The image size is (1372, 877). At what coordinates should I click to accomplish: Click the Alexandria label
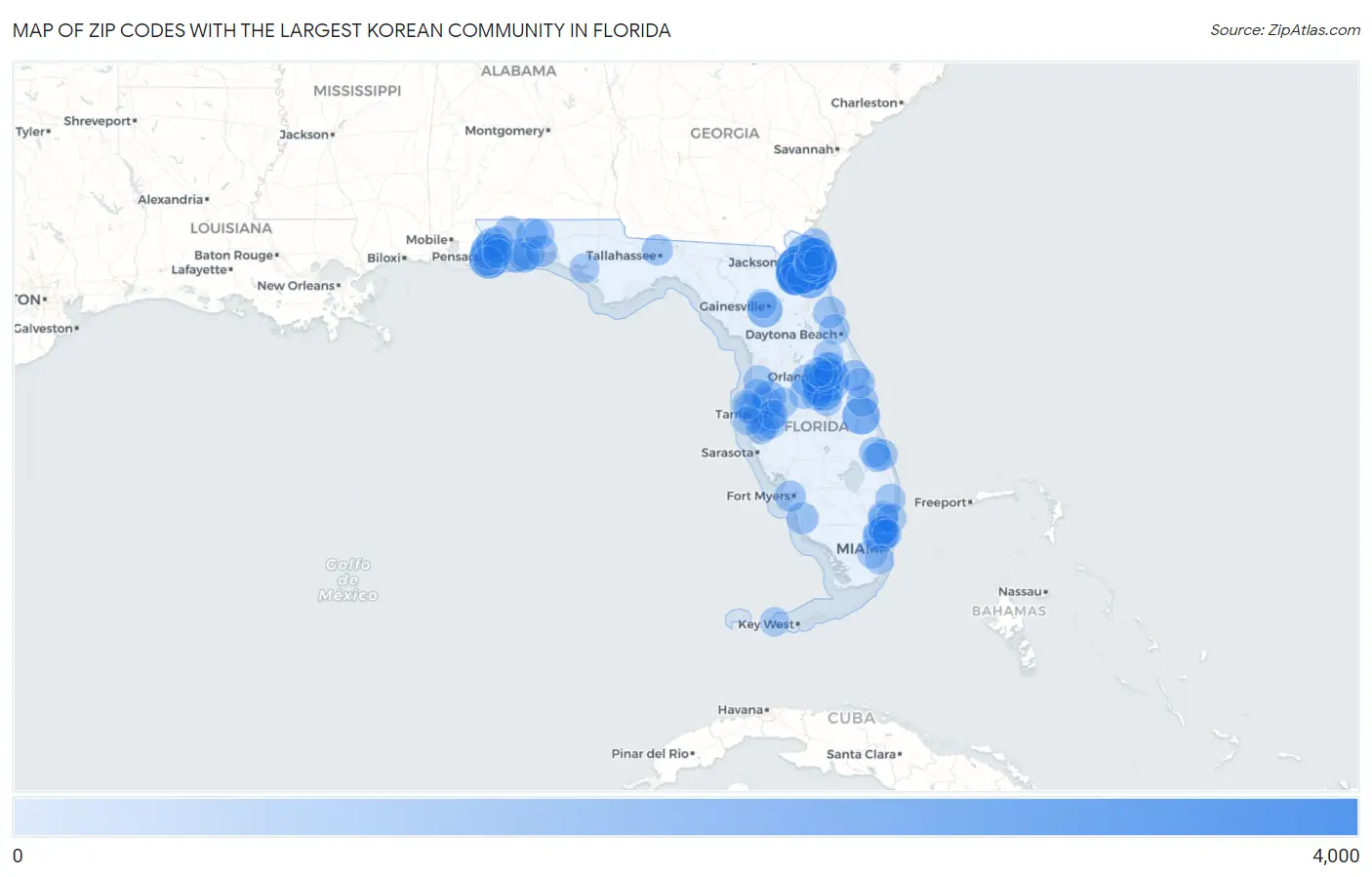171,200
